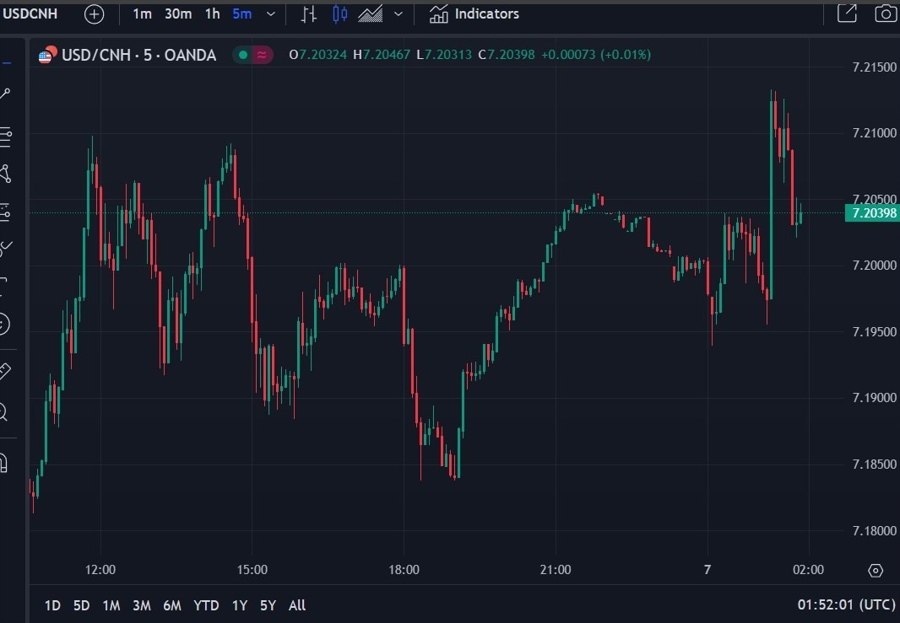Click the 15:00 time axis label
Screen dimensions: 900x623
click(x=252, y=570)
